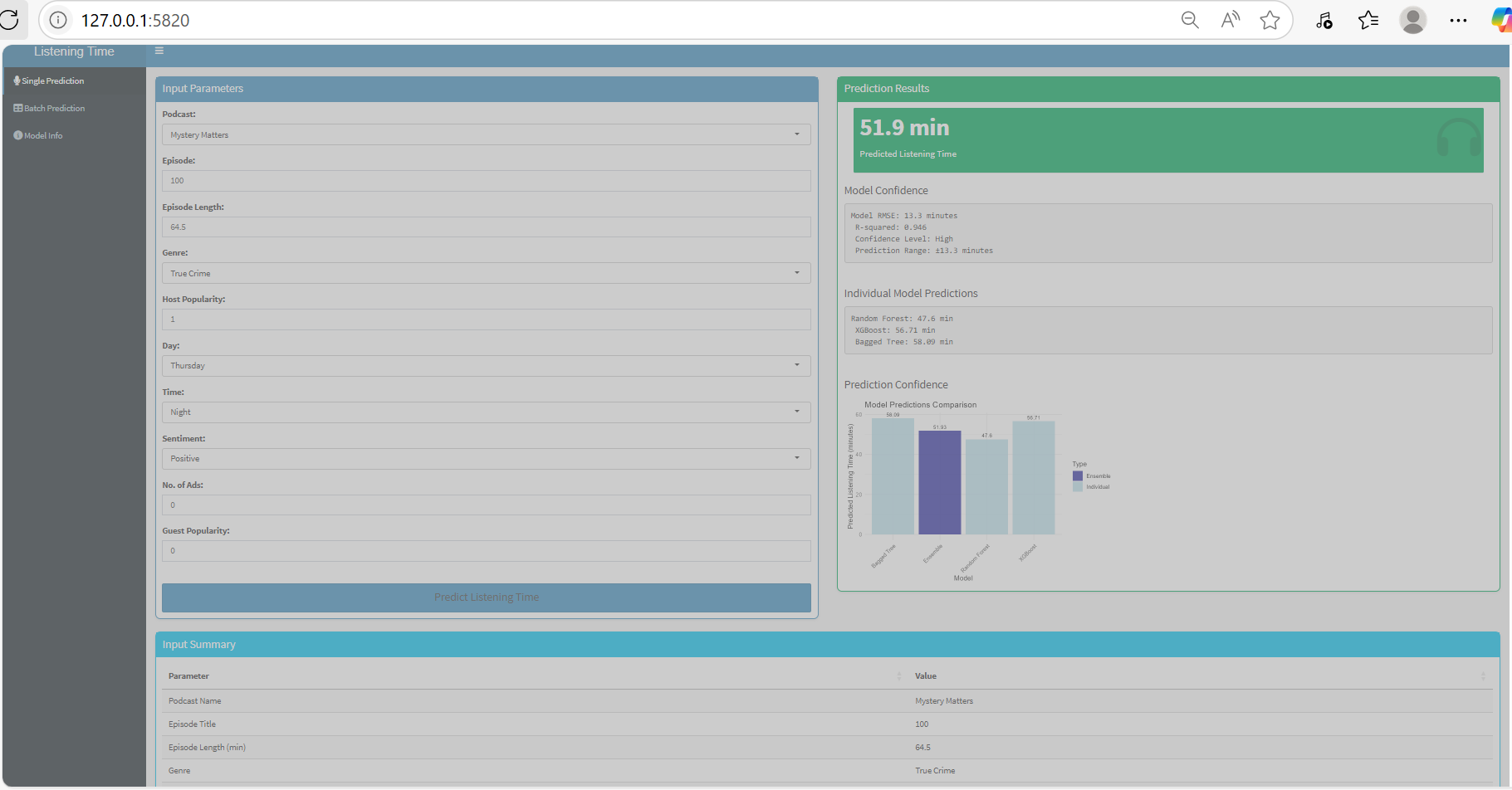
Task: Click the Value column header
Action: click(x=1201, y=676)
